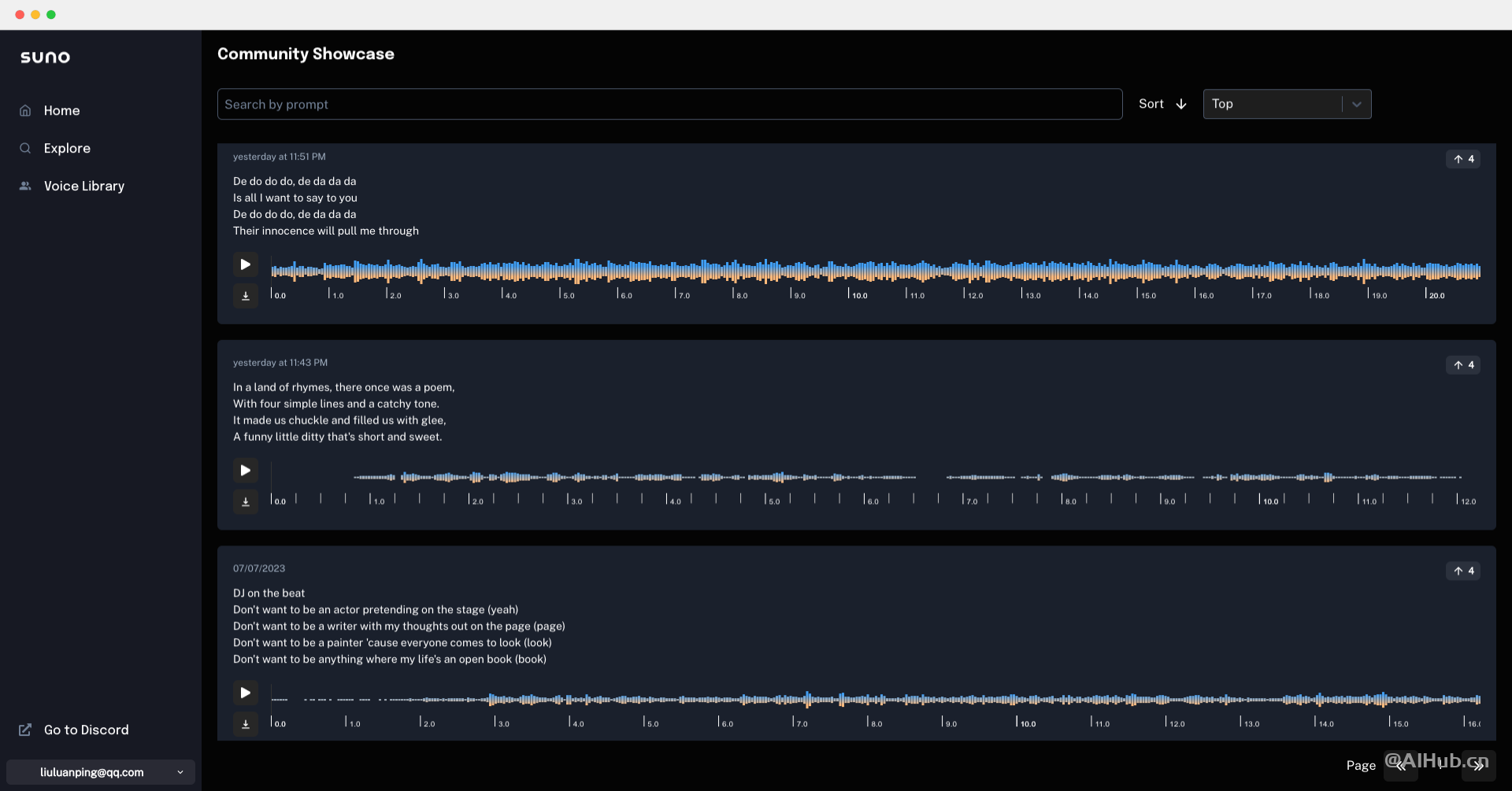Click lyric 'Their innocence will pull me through'
Screen dimensions: 1512x791
tap(326, 231)
